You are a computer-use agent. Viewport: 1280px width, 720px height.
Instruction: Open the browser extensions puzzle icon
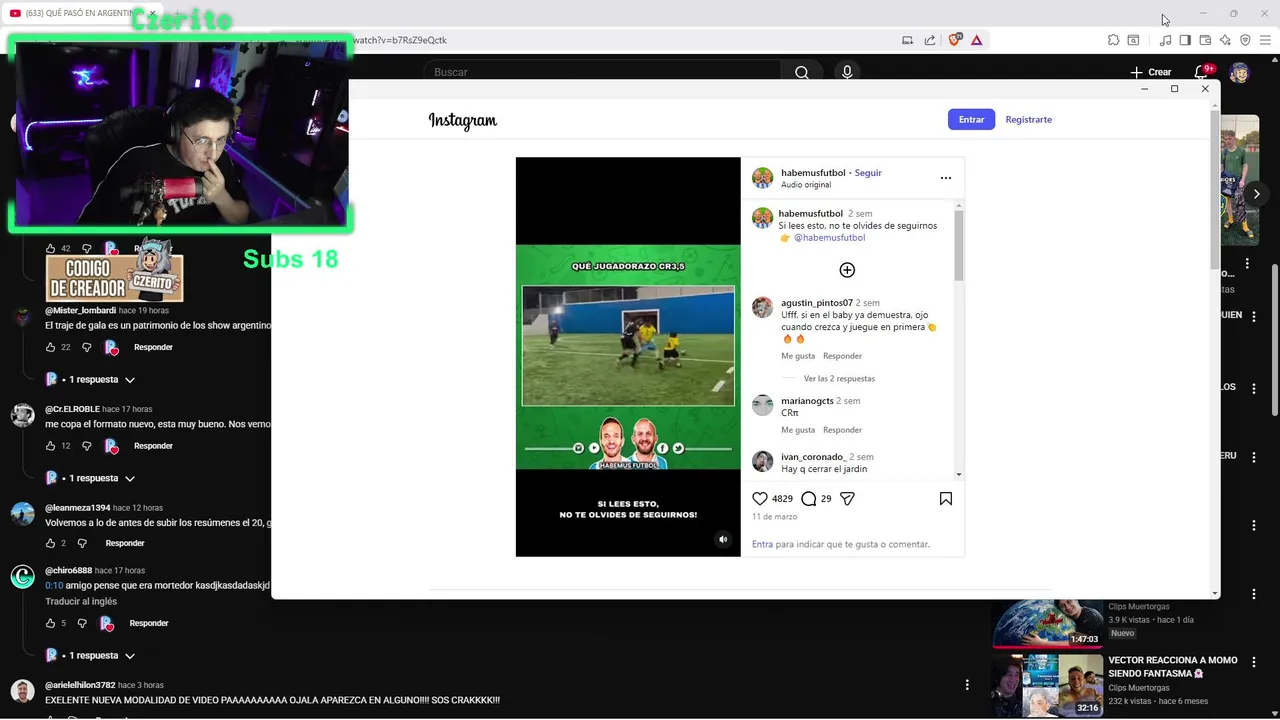pyautogui.click(x=1113, y=40)
